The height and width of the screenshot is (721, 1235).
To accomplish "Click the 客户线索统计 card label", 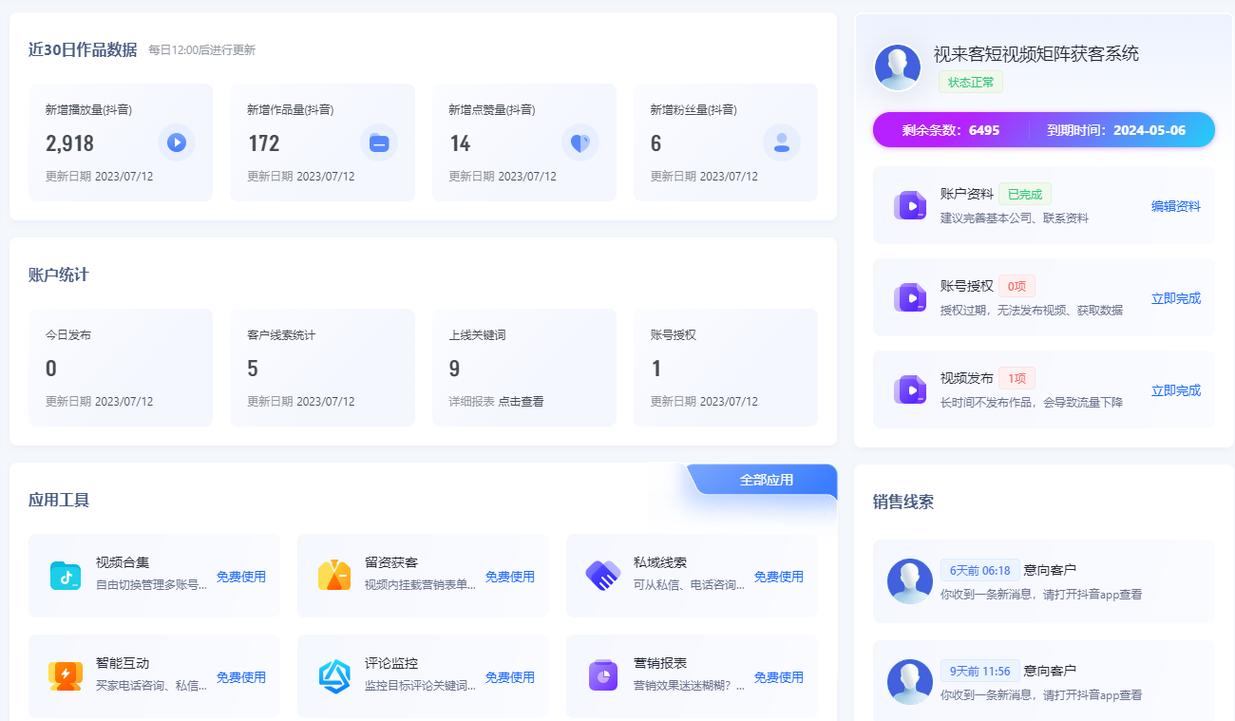I will tap(281, 335).
